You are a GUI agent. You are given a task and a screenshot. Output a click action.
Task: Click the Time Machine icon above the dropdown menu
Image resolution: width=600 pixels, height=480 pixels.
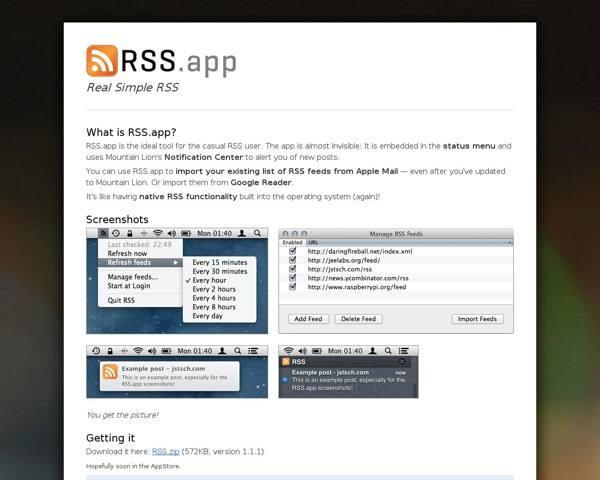pos(116,233)
